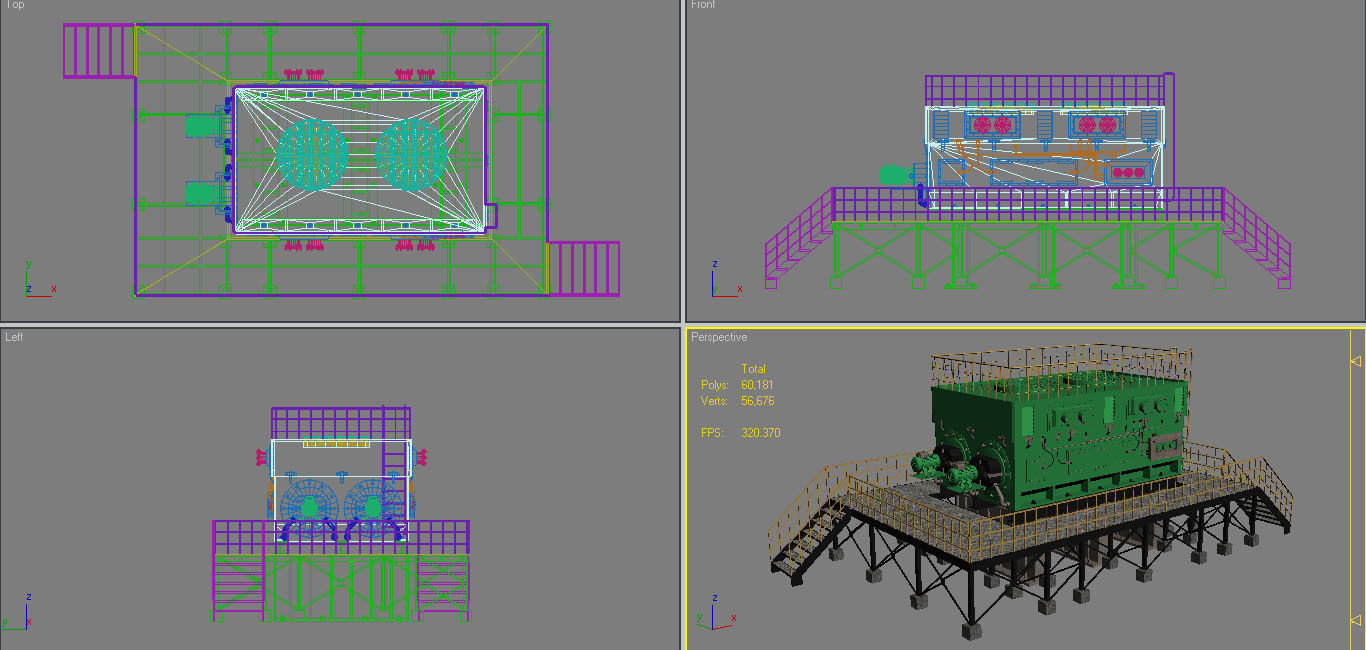Select the upper green motor in Top view
Screen dimensions: 1366x650
[204, 126]
